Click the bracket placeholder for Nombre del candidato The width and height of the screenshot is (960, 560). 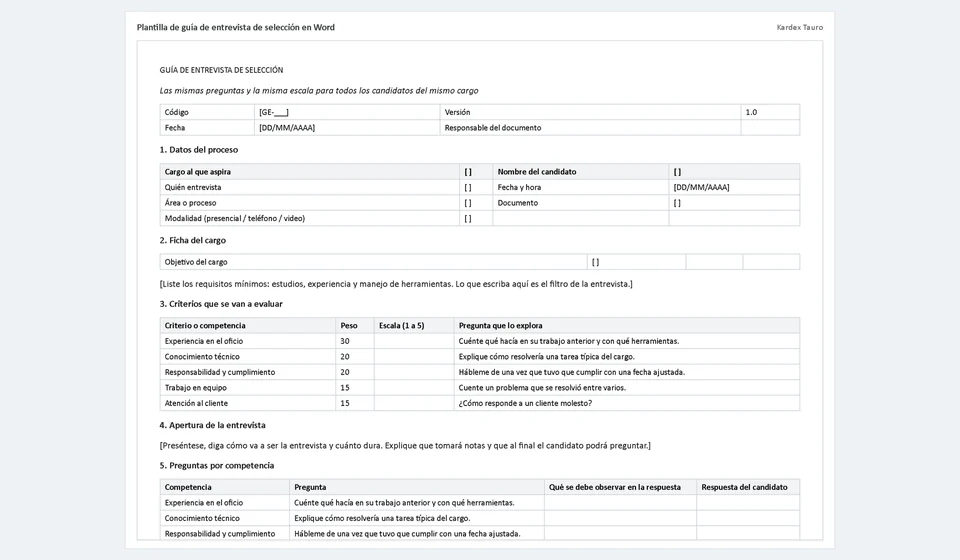point(677,172)
